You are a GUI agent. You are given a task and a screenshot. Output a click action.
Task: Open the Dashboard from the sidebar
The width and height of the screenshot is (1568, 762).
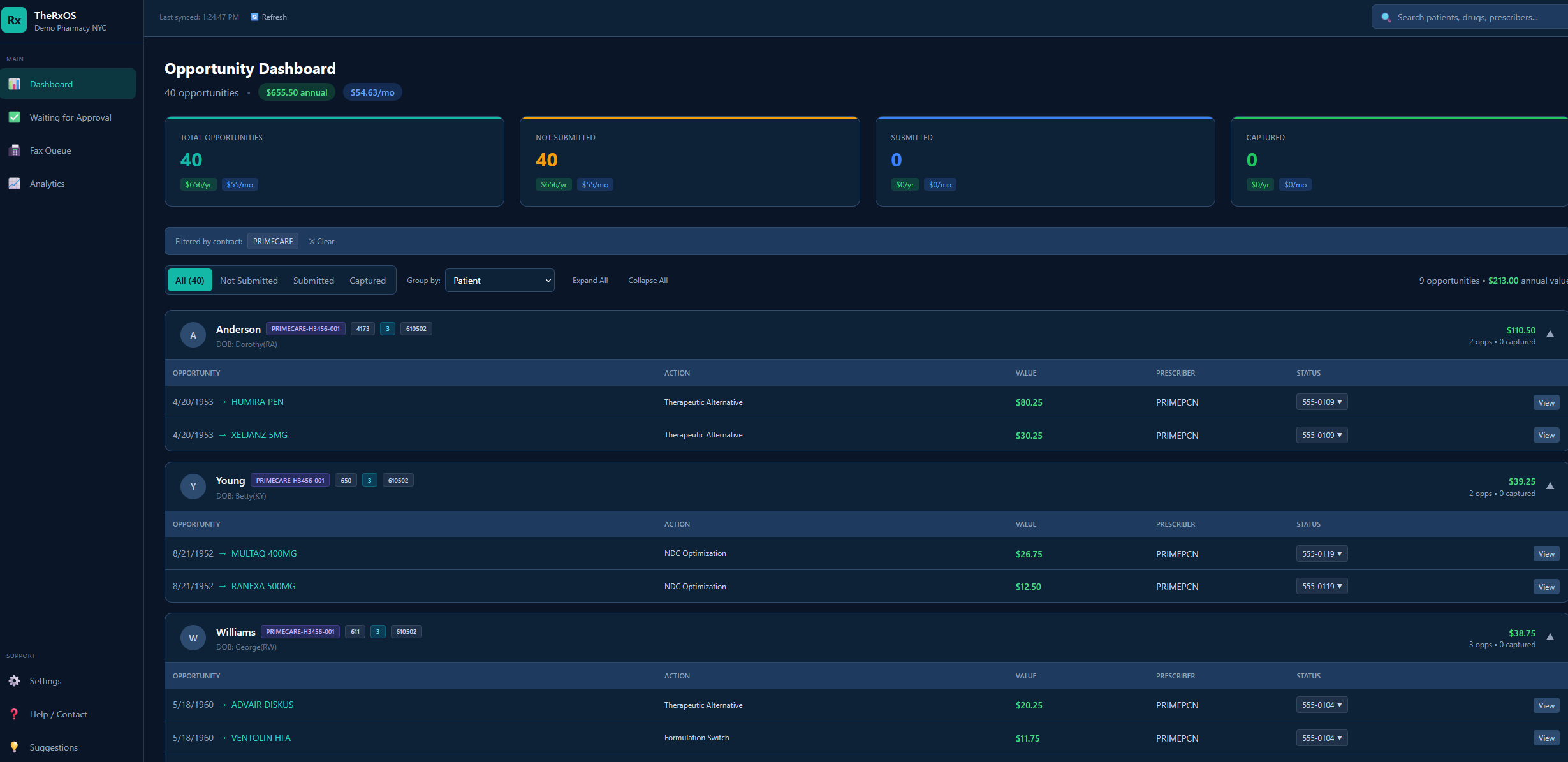(x=51, y=84)
